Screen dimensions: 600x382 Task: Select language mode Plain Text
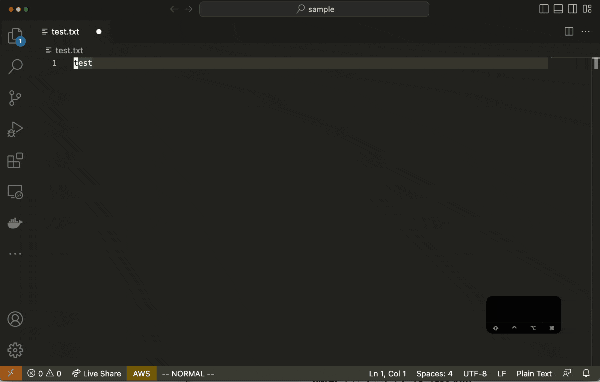pyautogui.click(x=534, y=374)
